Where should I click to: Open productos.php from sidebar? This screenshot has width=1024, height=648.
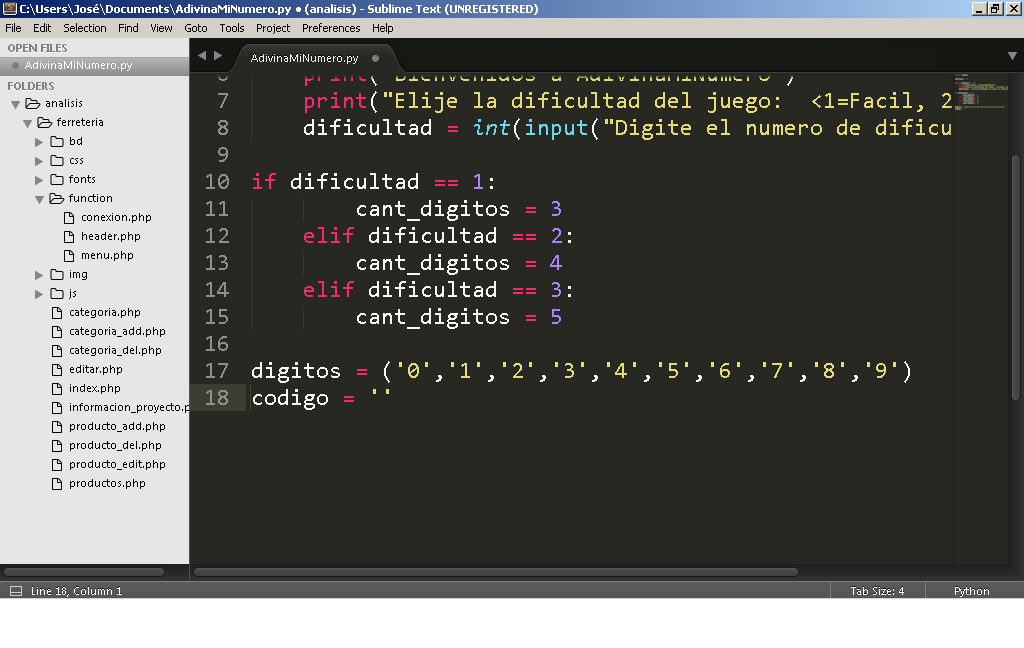[x=107, y=483]
